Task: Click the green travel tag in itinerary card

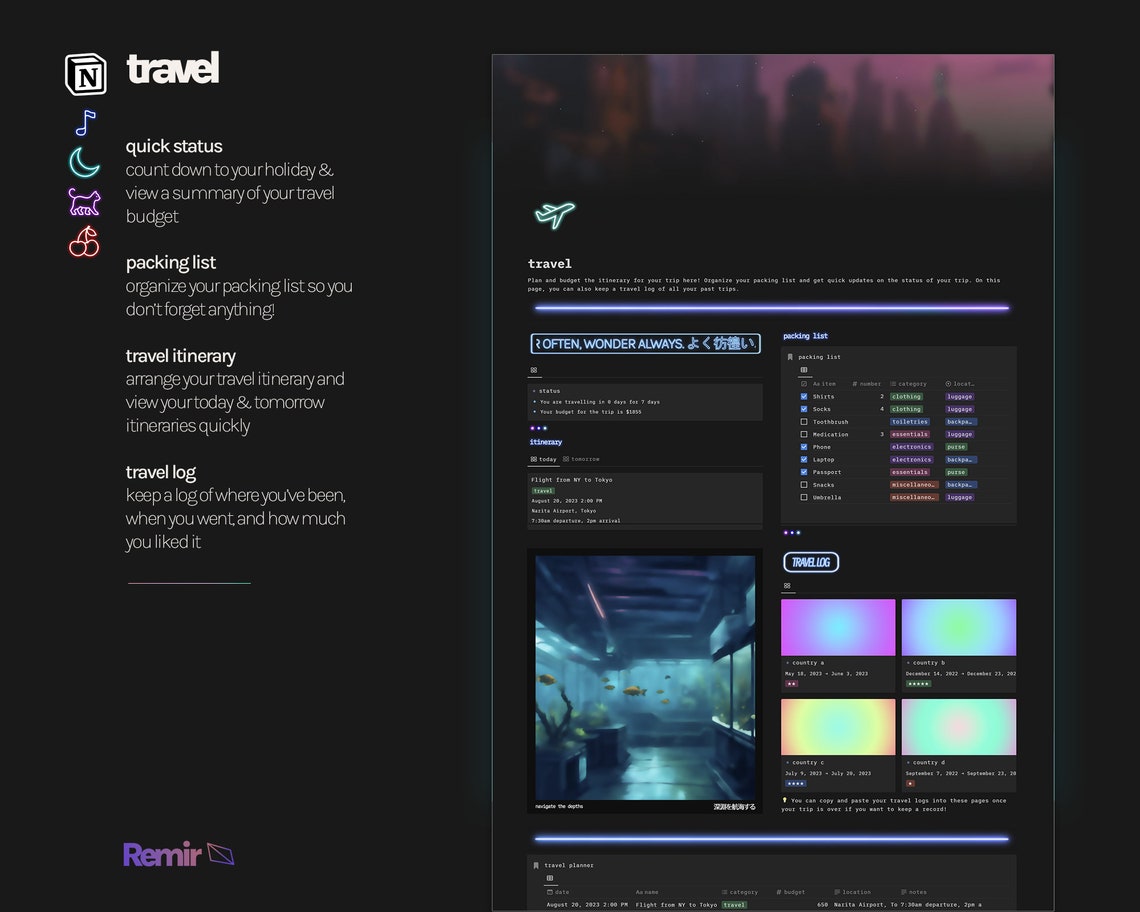Action: click(x=543, y=491)
